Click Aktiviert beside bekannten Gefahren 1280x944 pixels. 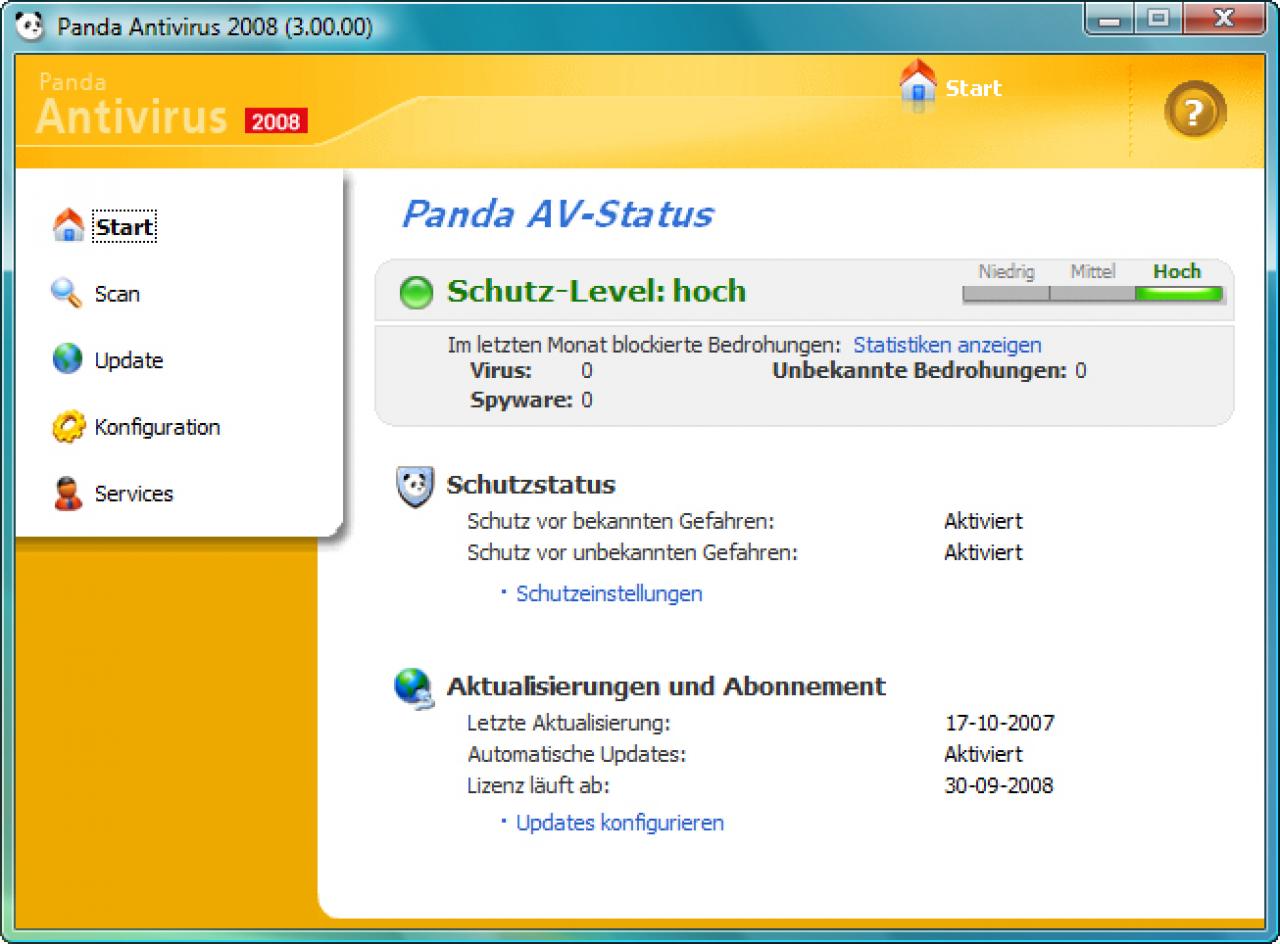983,521
